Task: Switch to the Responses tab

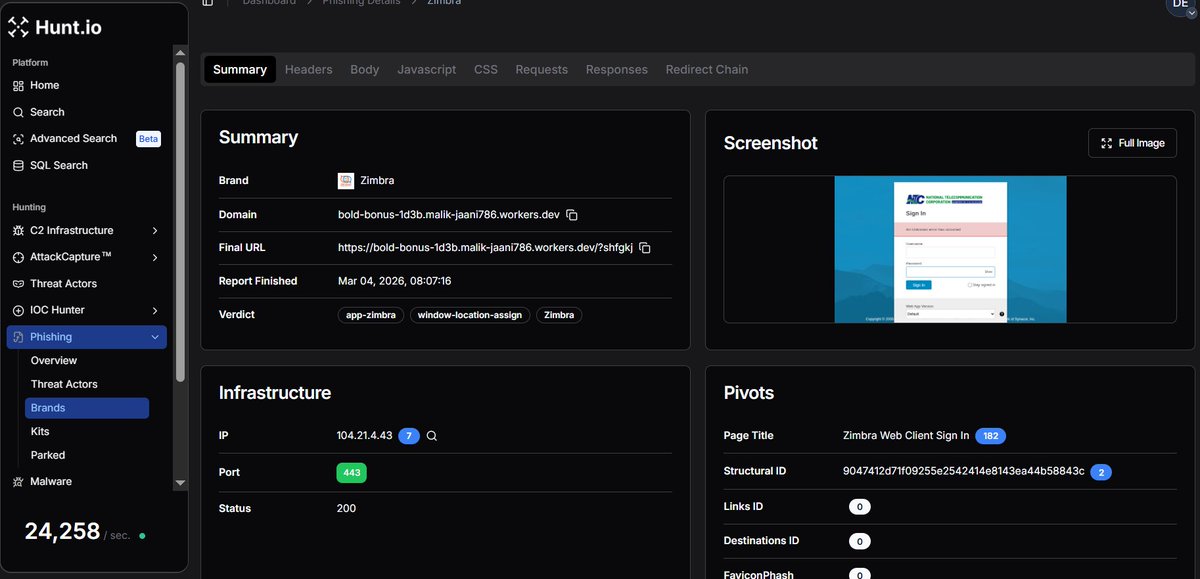Action: click(617, 69)
